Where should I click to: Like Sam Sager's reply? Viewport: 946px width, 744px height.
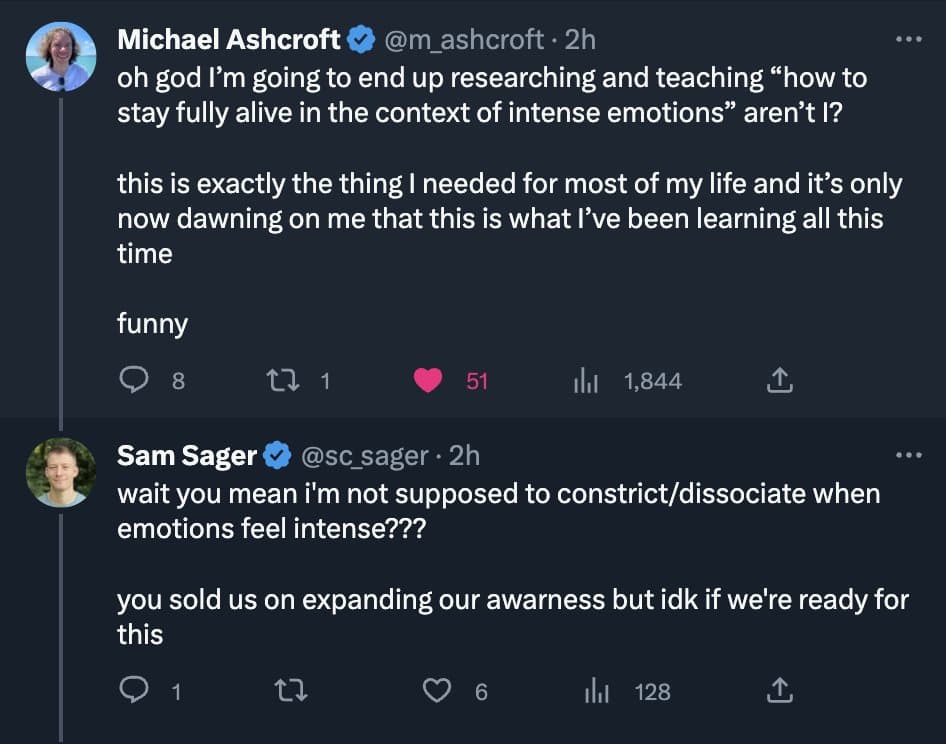click(x=437, y=691)
